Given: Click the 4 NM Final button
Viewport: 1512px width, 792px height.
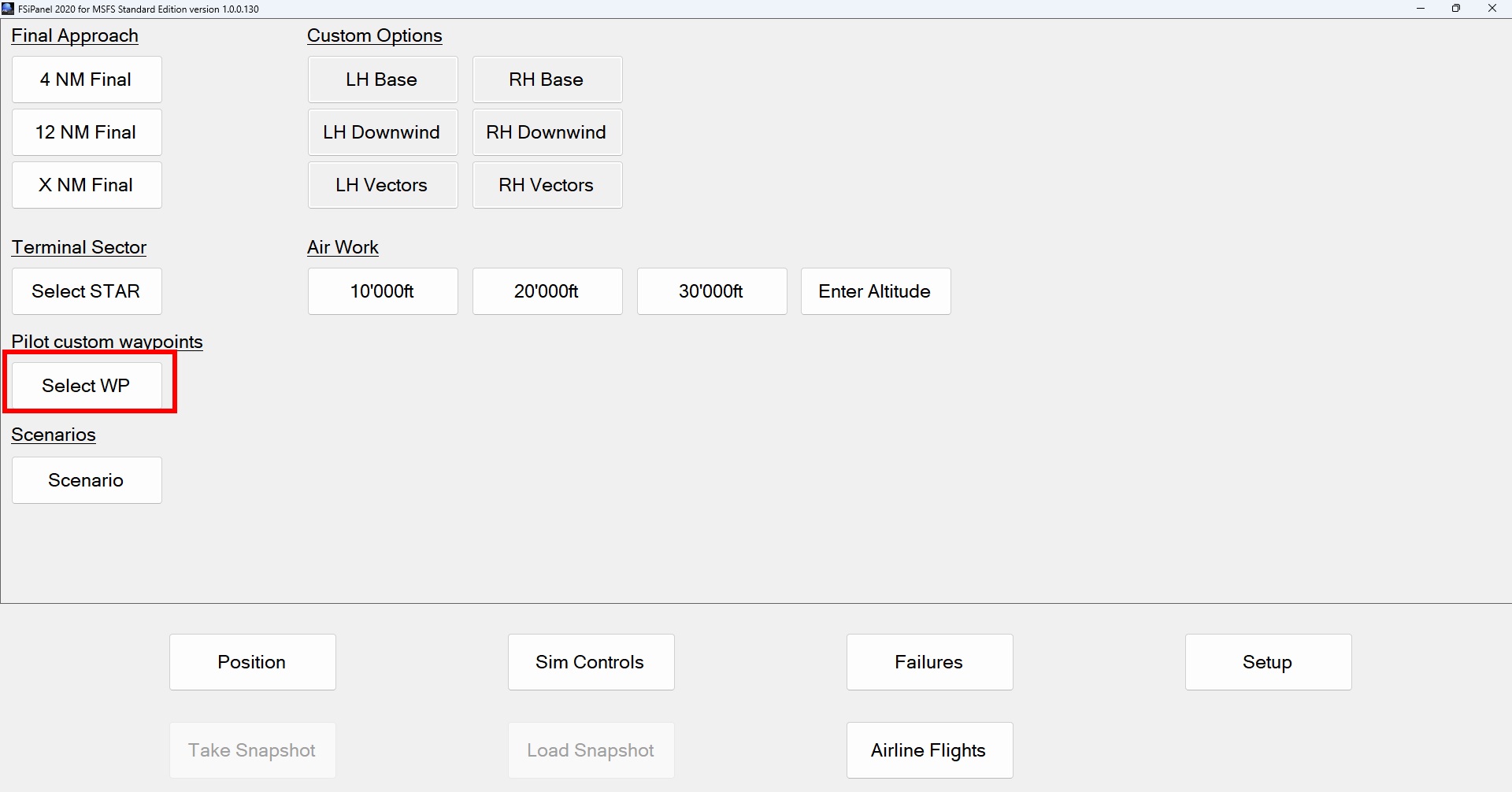Looking at the screenshot, I should 87,80.
